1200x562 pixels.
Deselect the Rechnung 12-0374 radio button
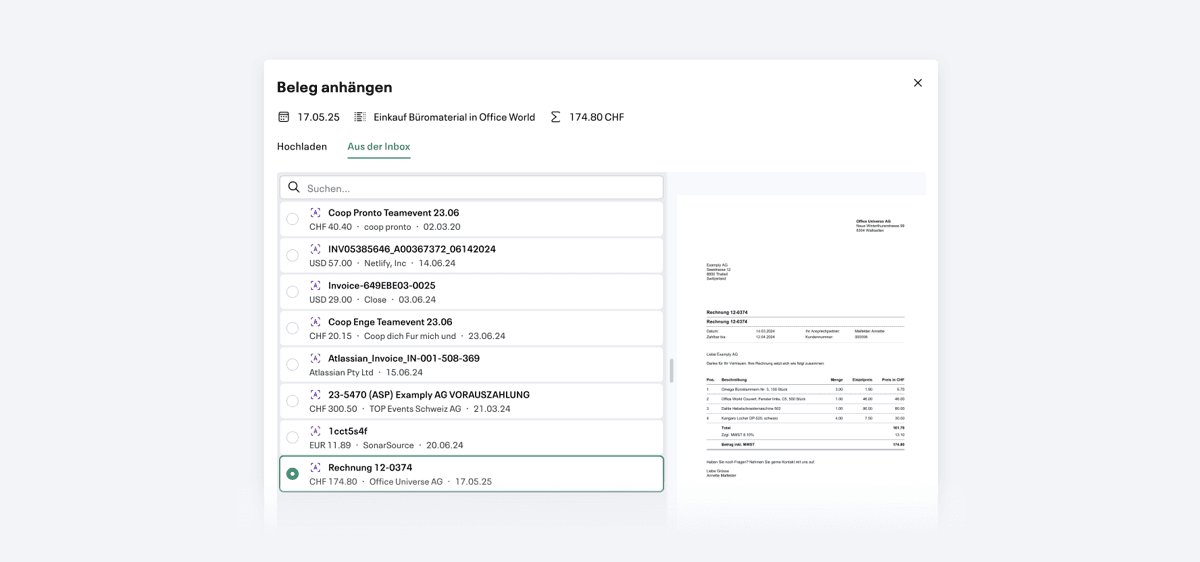coord(292,474)
